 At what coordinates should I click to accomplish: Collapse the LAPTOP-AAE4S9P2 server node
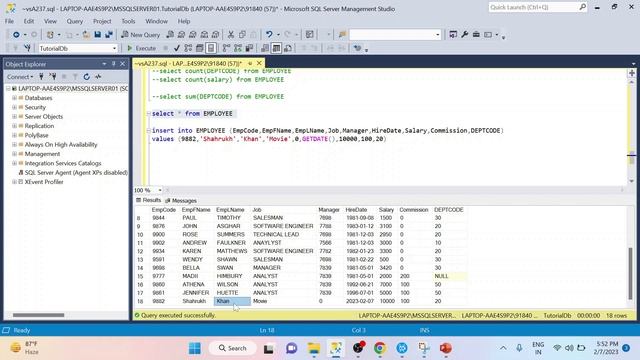click(8, 89)
